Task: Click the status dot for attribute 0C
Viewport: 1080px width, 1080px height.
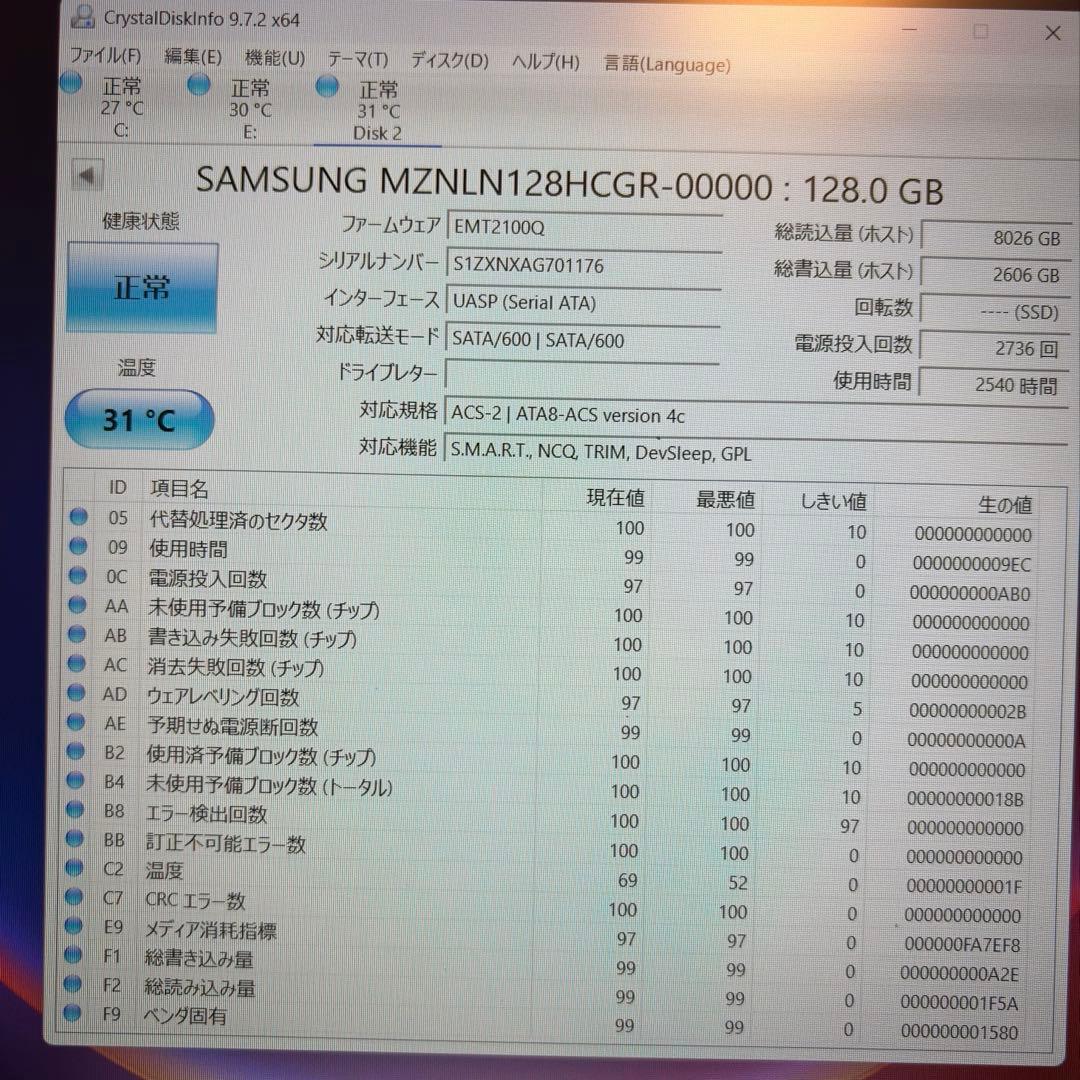Action: (x=78, y=574)
